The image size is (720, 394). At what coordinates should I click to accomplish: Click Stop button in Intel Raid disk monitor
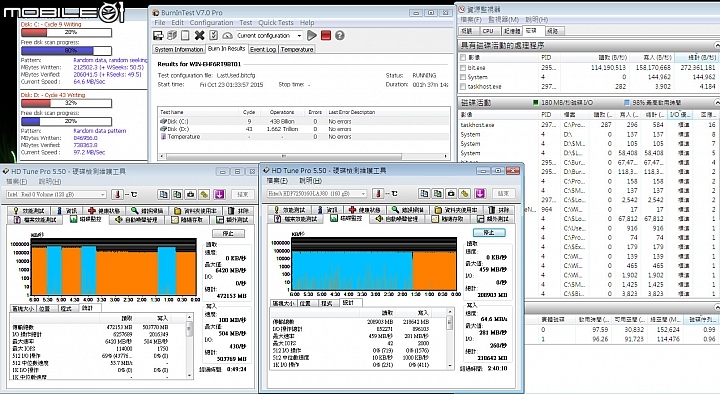pyautogui.click(x=228, y=234)
